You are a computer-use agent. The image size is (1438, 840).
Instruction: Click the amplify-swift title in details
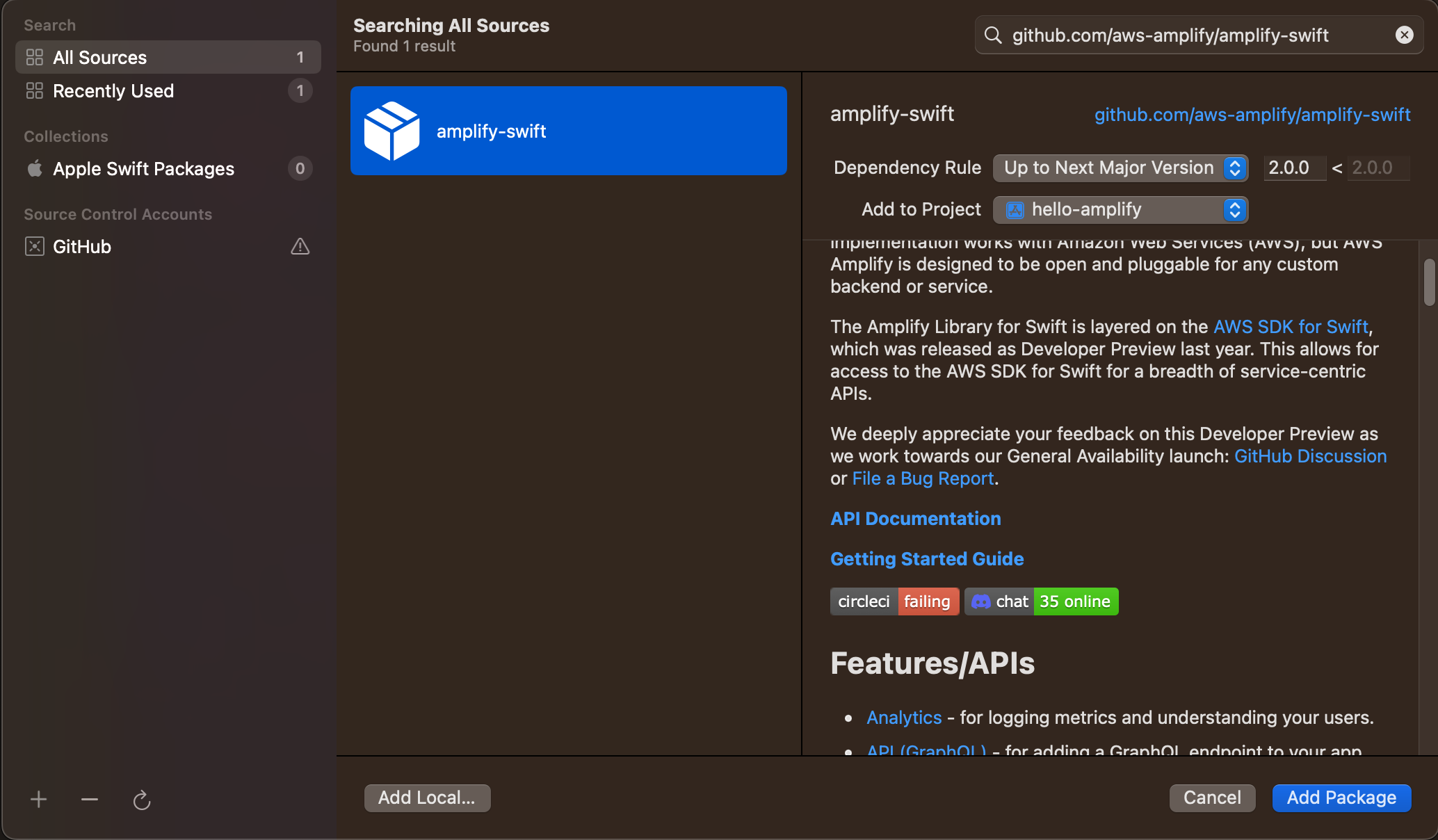point(892,114)
